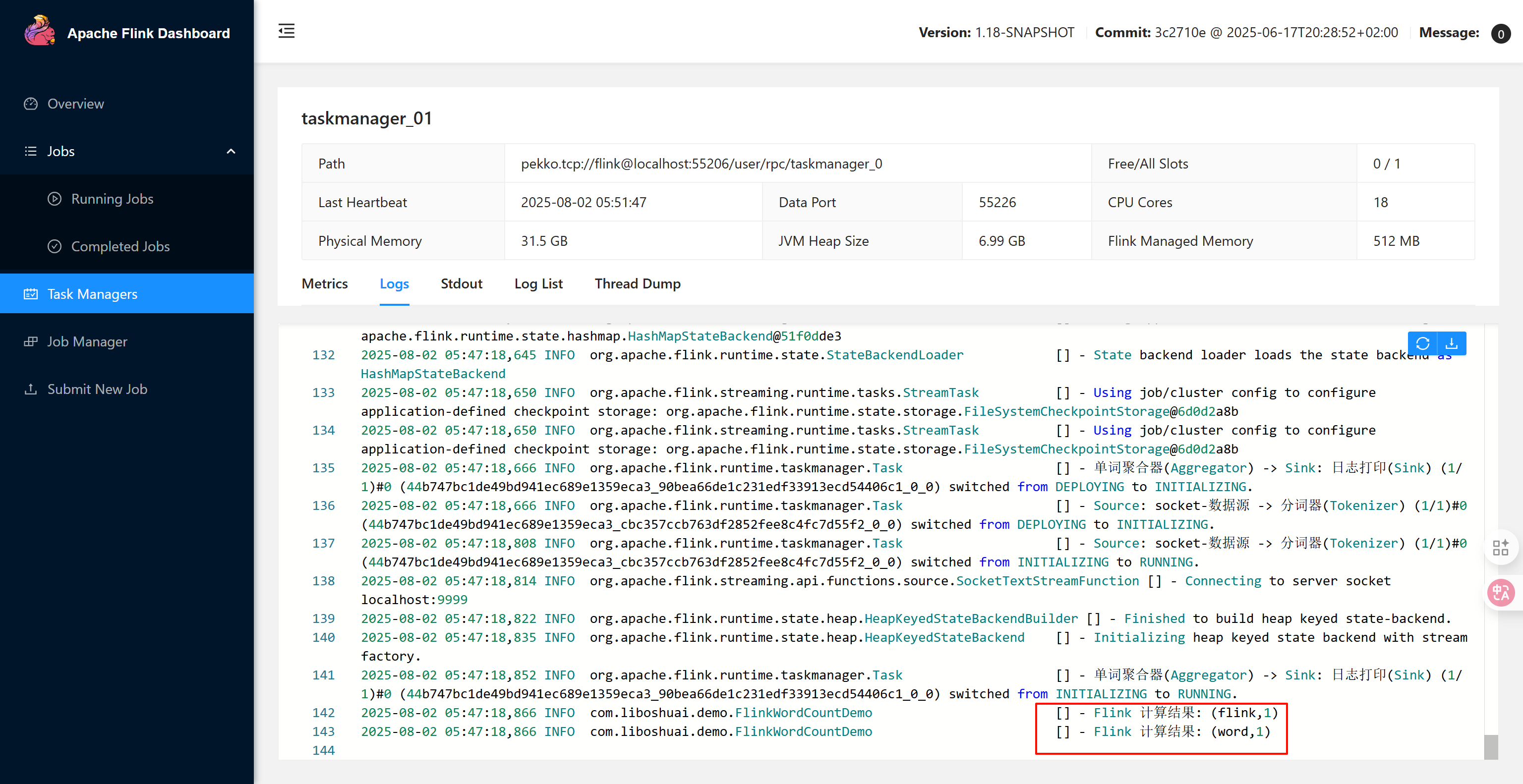Click the Apache Flink squirrel logo
This screenshot has width=1523, height=784.
pyautogui.click(x=39, y=31)
